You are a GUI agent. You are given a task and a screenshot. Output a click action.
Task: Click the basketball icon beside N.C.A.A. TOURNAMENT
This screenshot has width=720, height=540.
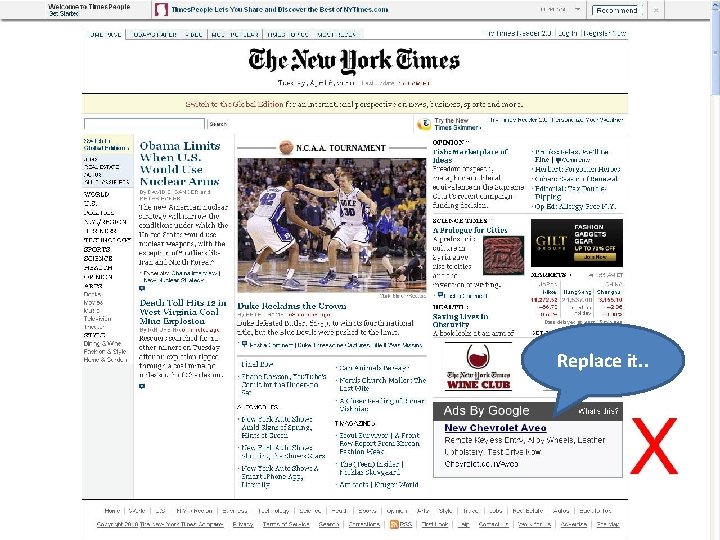(286, 147)
